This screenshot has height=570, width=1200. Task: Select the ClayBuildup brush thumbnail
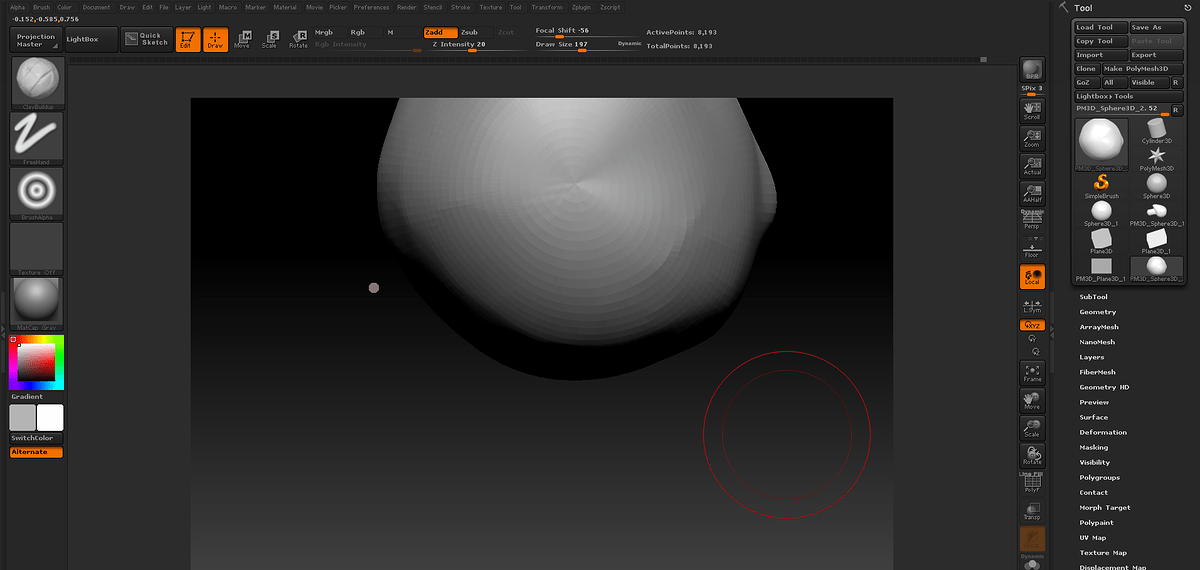(37, 83)
